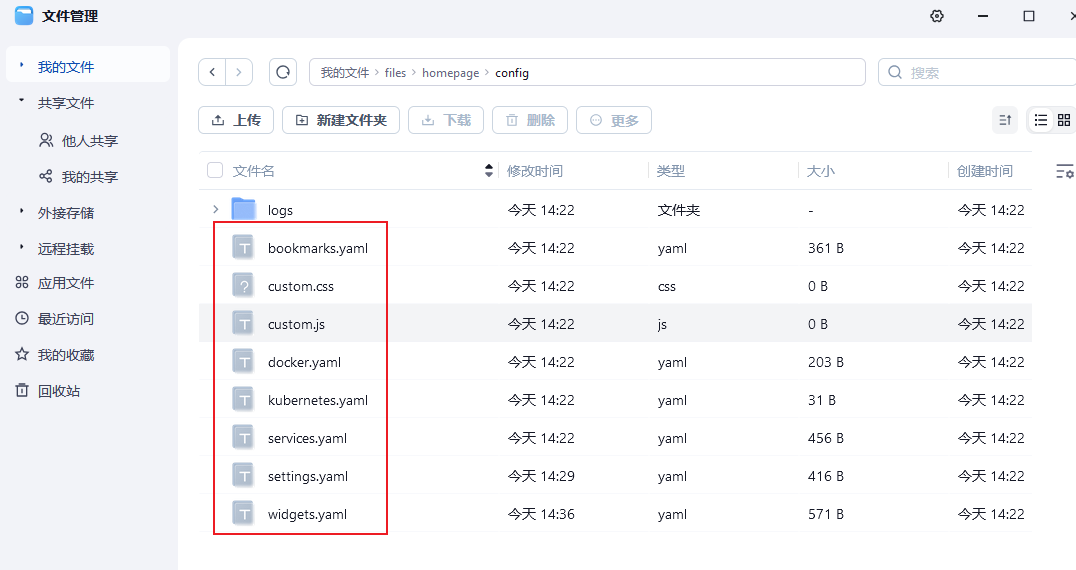Image resolution: width=1076 pixels, height=570 pixels.
Task: Open 最近访问 in the sidebar
Action: (x=65, y=319)
